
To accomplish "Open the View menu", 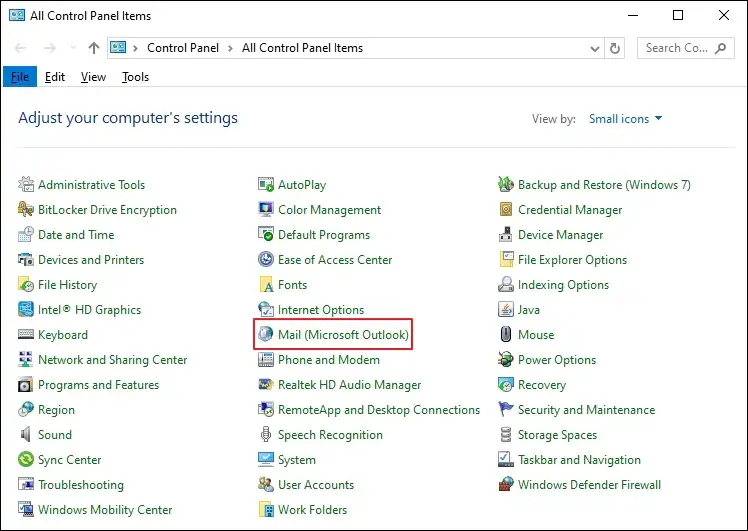I will click(93, 77).
